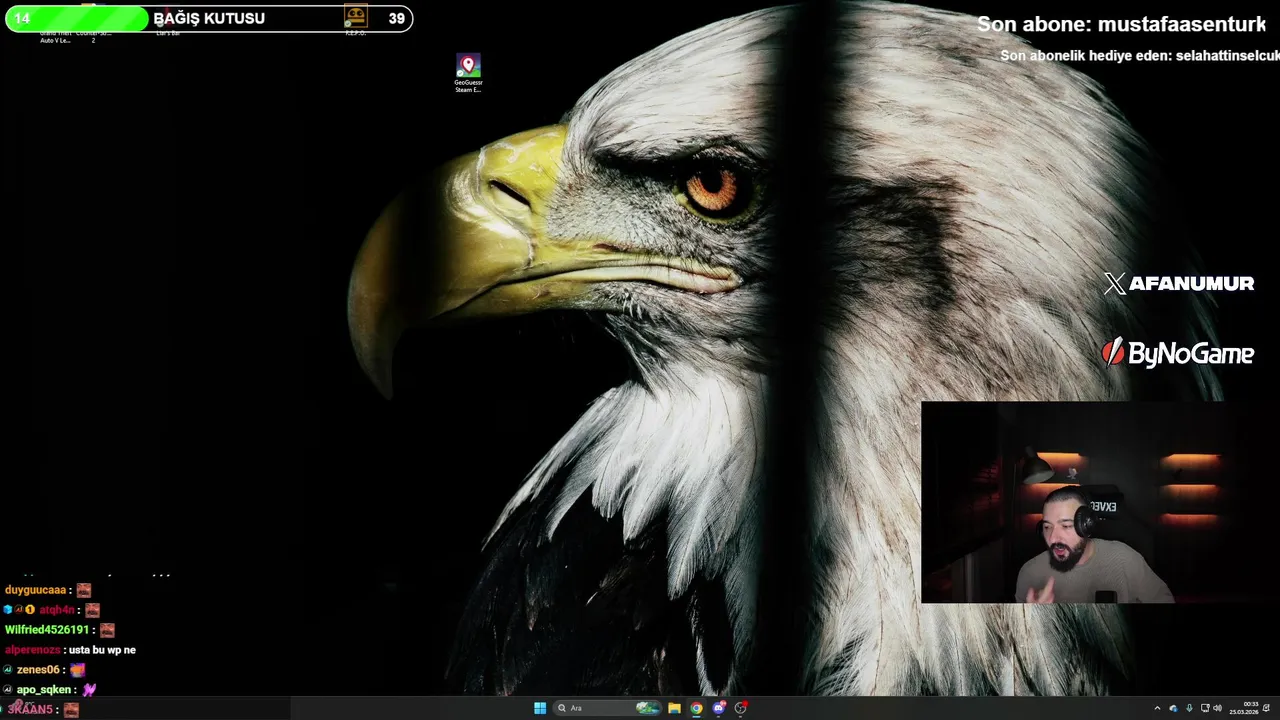Open the GeoGuessr Steam Edition desktop shortcut

coord(468,74)
